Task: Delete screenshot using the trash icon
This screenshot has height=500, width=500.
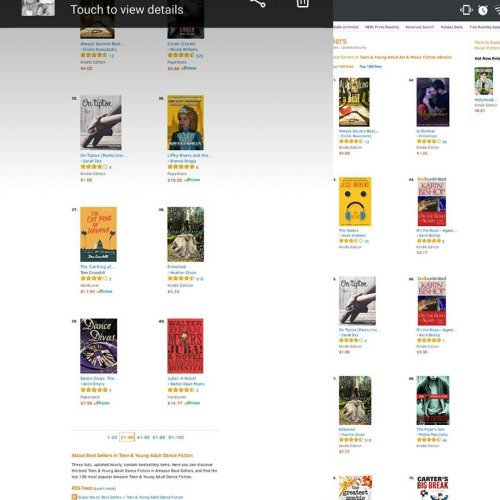Action: tap(302, 3)
